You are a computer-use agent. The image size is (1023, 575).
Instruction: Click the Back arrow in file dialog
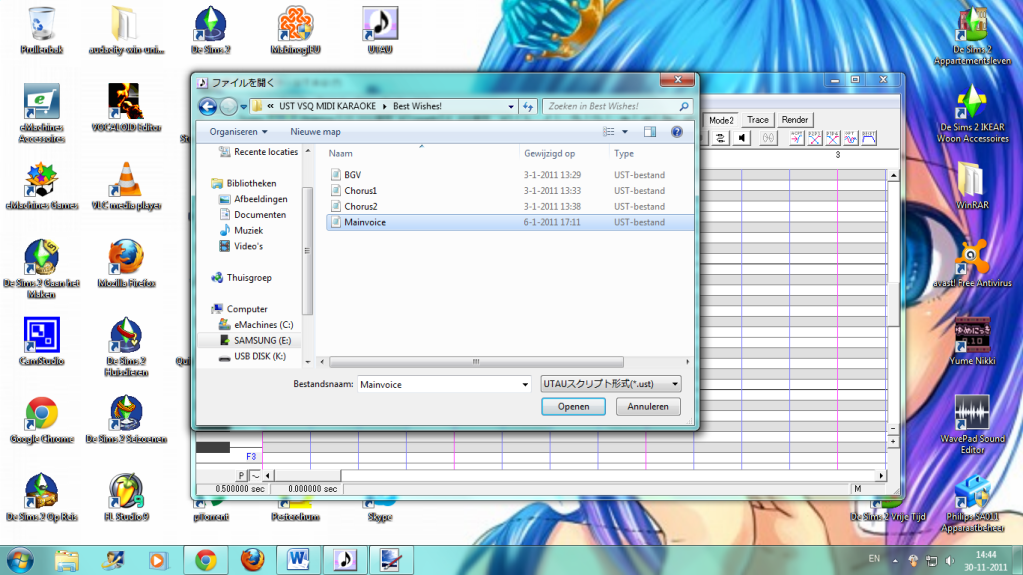(208, 106)
